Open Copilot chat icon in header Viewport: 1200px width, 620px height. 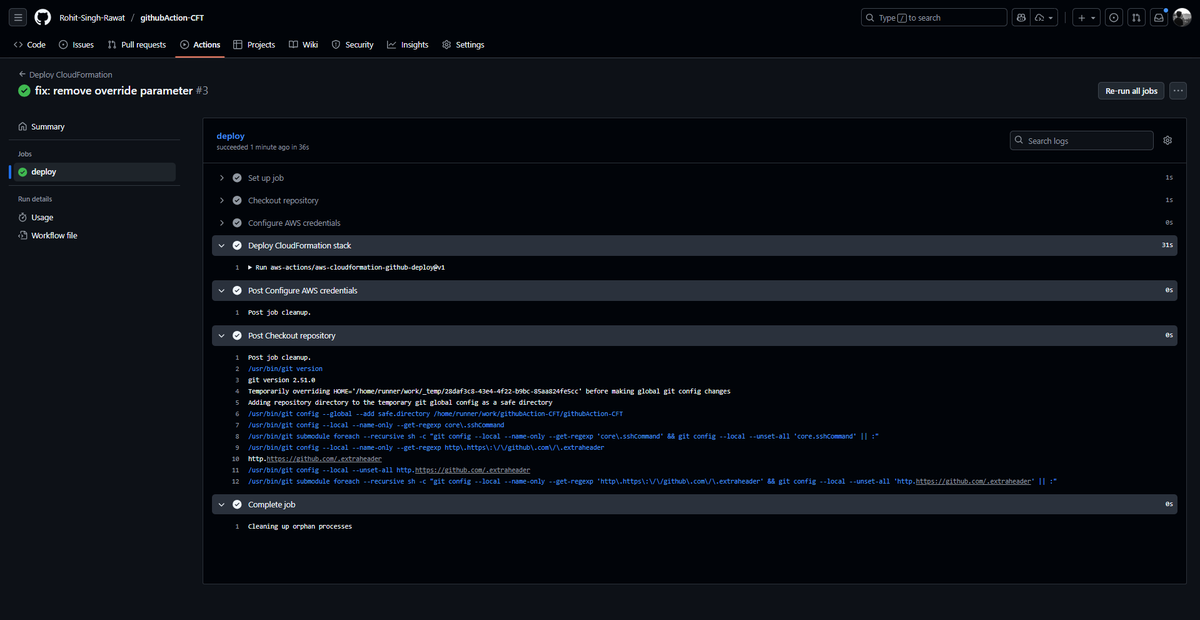click(x=1020, y=17)
